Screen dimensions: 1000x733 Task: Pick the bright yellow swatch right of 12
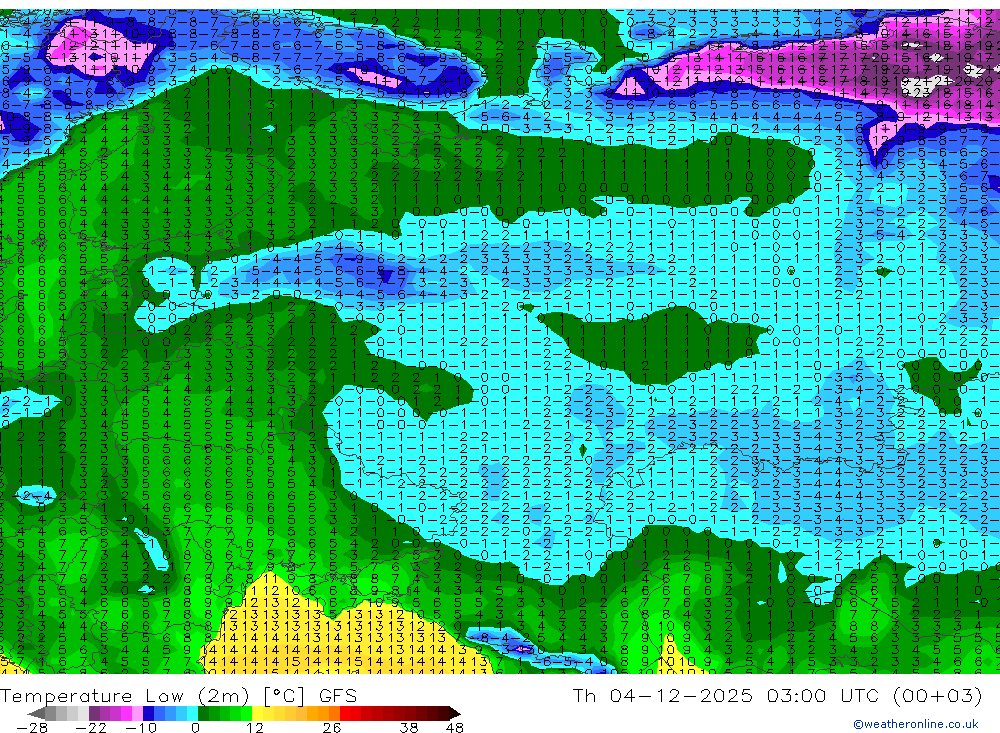[257, 714]
